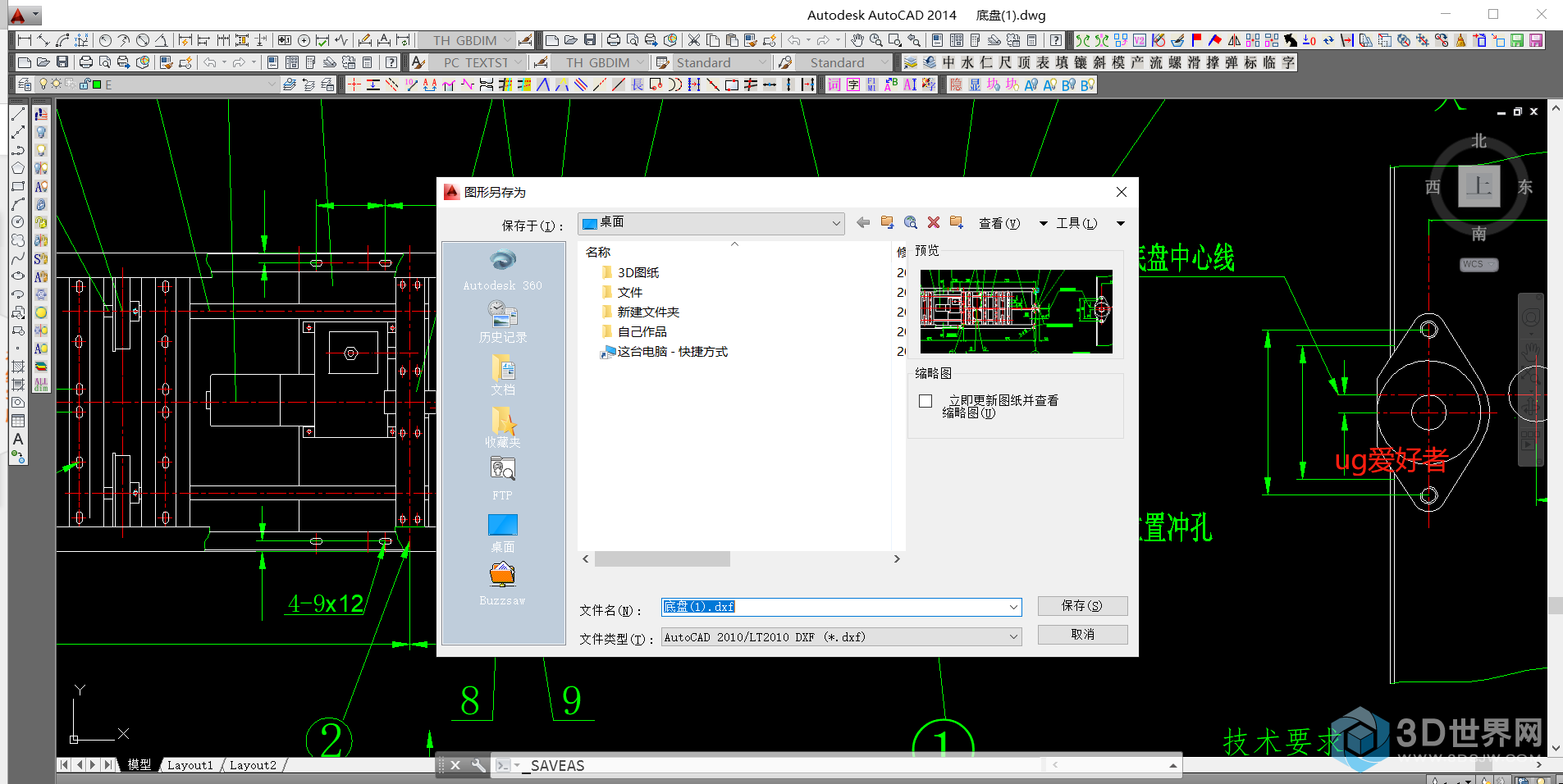The image size is (1563, 784).
Task: Select the Polygon draw tool
Action: [18, 168]
